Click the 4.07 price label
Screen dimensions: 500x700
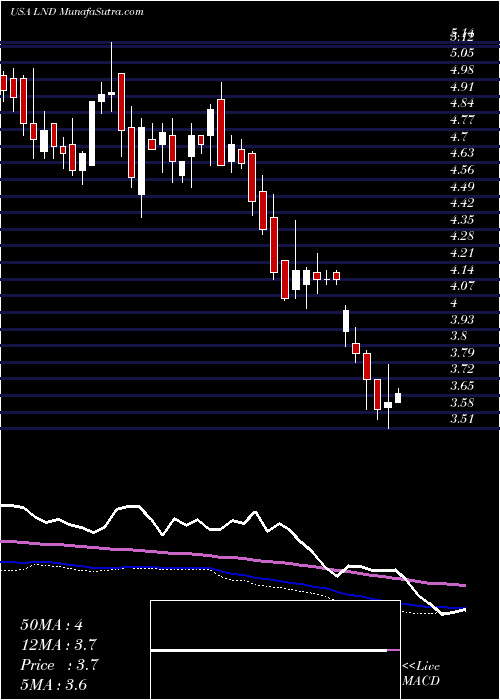(462, 286)
